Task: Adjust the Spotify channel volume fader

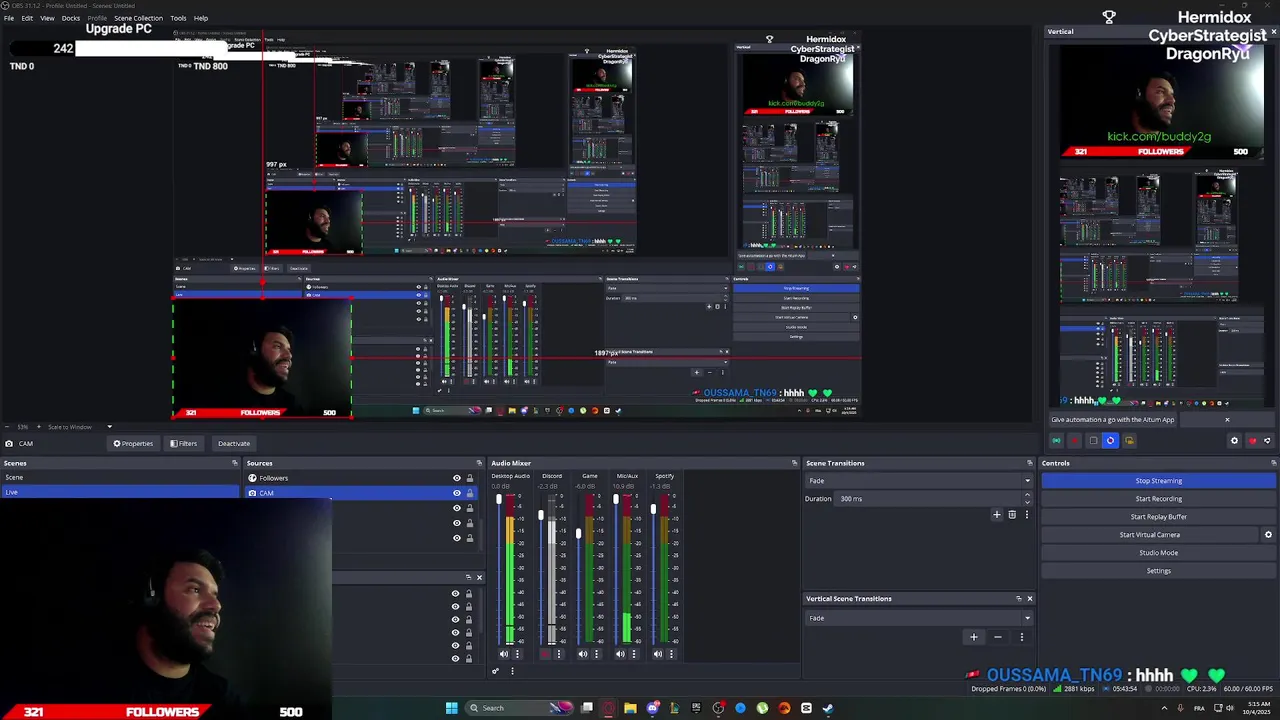Action: [652, 509]
